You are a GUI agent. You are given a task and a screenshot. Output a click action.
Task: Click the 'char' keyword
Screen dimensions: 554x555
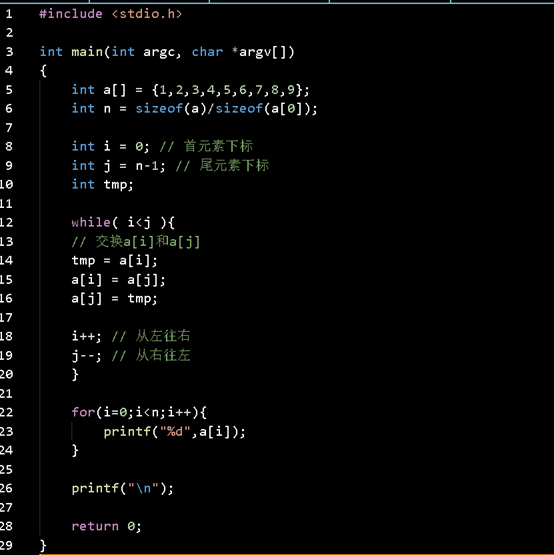(207, 52)
